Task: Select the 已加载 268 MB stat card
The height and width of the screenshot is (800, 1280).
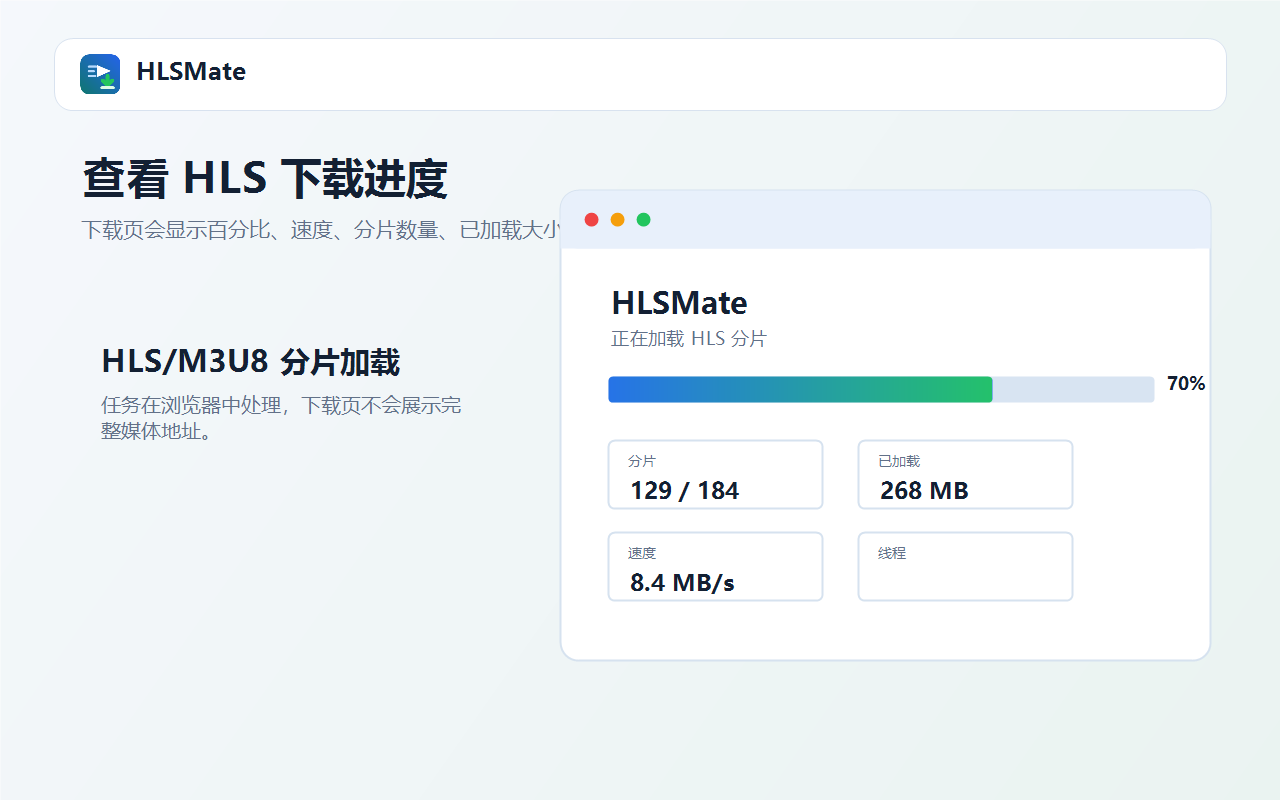Action: click(x=965, y=475)
